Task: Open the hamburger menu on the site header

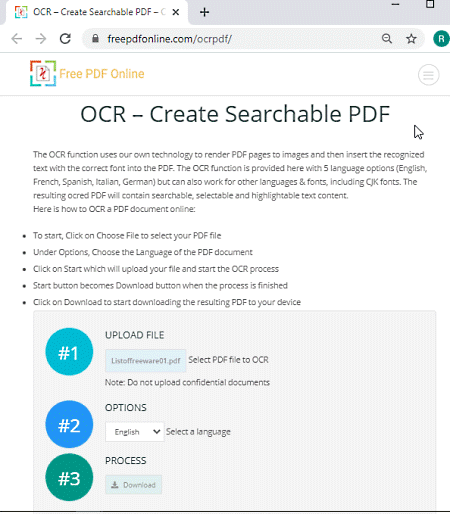Action: pyautogui.click(x=428, y=75)
